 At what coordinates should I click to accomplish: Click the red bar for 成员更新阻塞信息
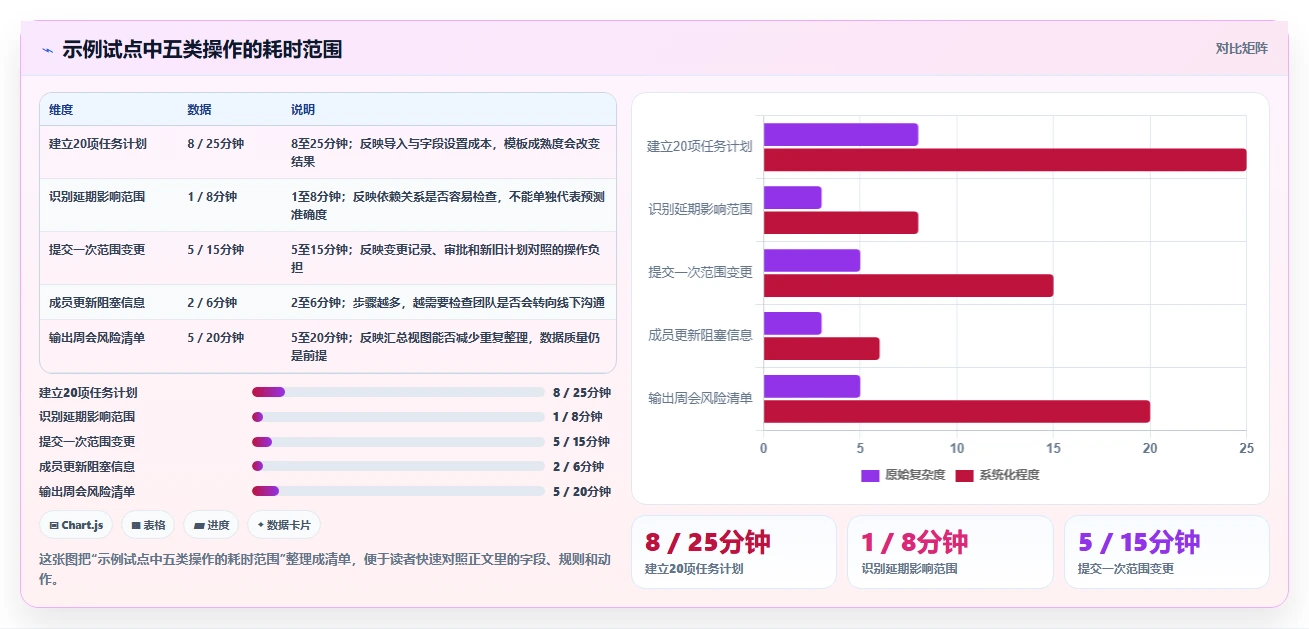[x=822, y=349]
